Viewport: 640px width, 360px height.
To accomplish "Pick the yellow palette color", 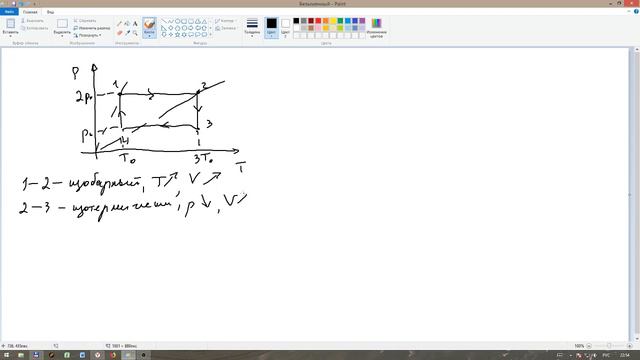I will point(333,21).
